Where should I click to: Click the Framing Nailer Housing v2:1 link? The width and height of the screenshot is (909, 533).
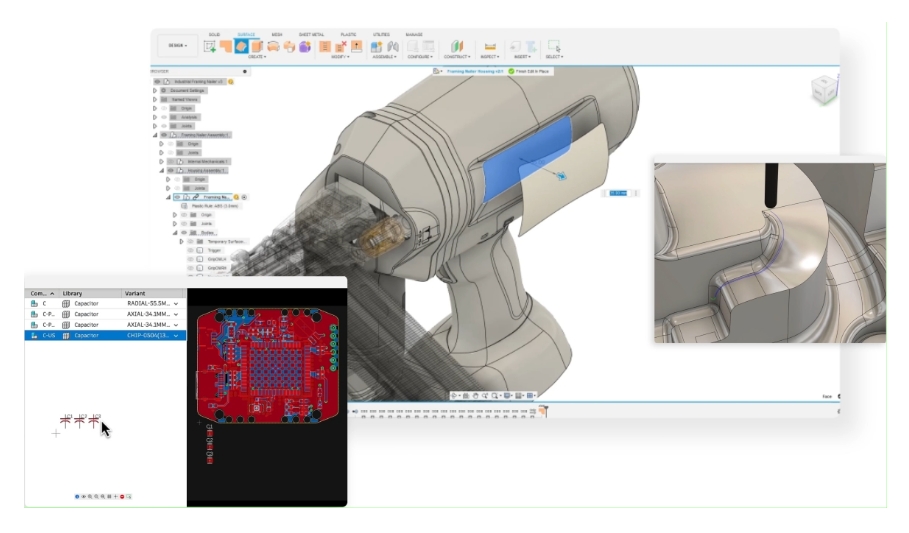475,71
